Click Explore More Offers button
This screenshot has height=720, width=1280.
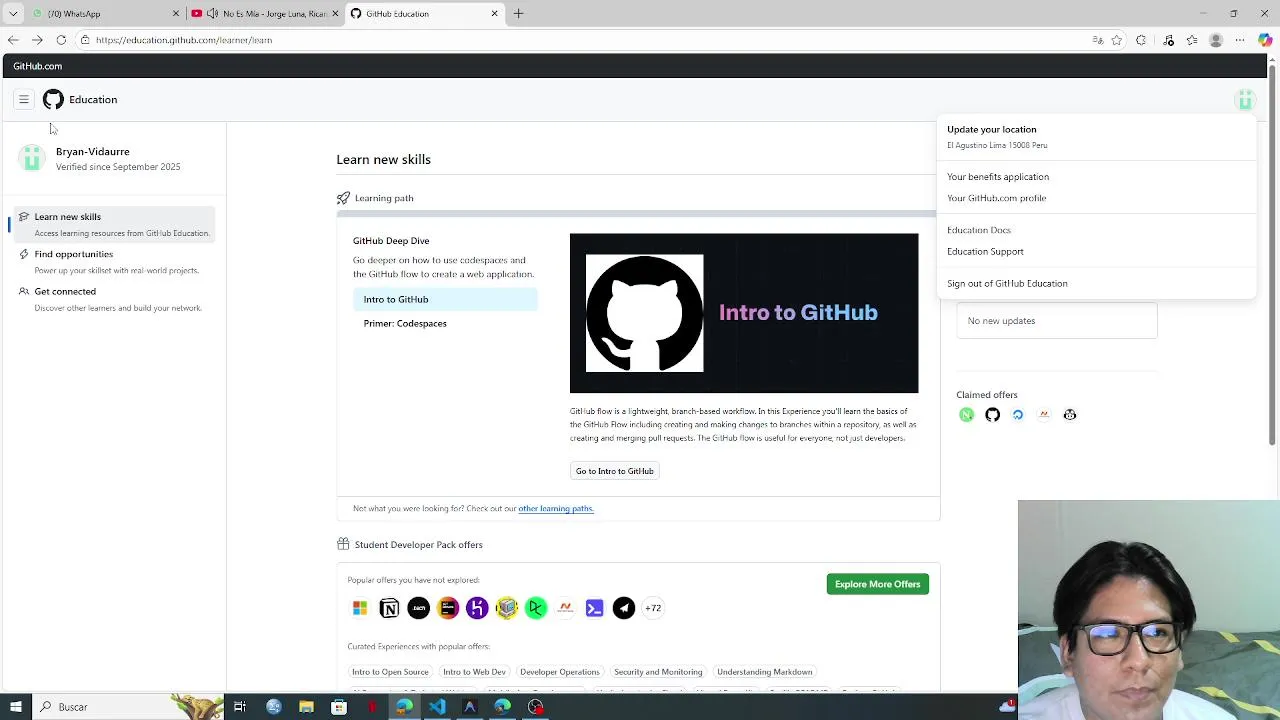[x=878, y=584]
